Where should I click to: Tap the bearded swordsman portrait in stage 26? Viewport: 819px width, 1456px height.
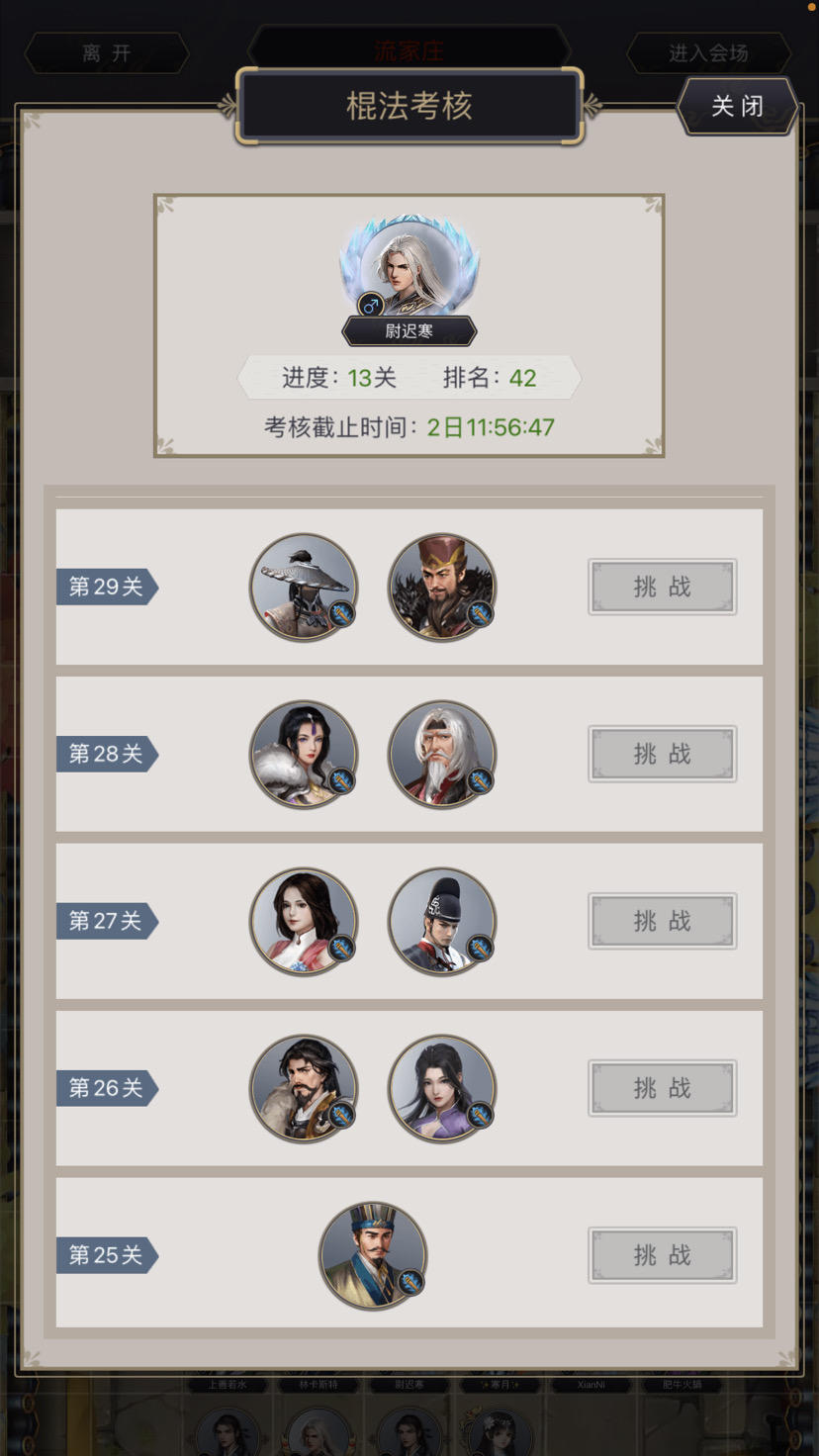click(304, 1089)
